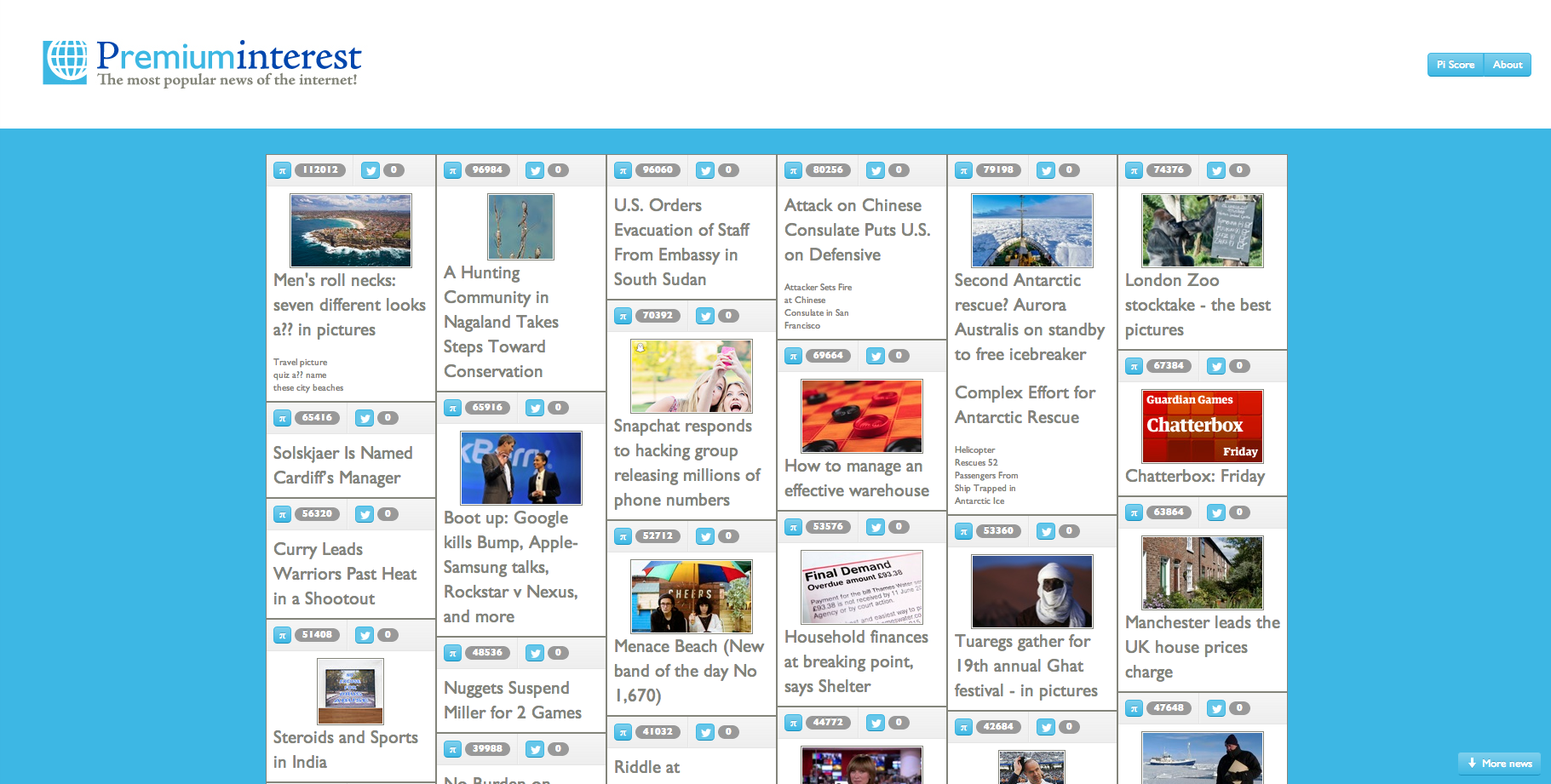Click the Twitter icon beside score 65916
This screenshot has height=784, width=1551.
(535, 408)
